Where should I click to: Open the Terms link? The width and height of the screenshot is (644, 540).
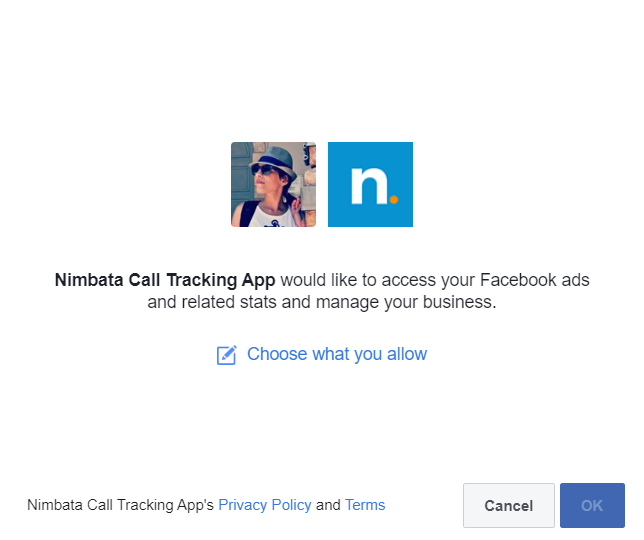pyautogui.click(x=365, y=505)
